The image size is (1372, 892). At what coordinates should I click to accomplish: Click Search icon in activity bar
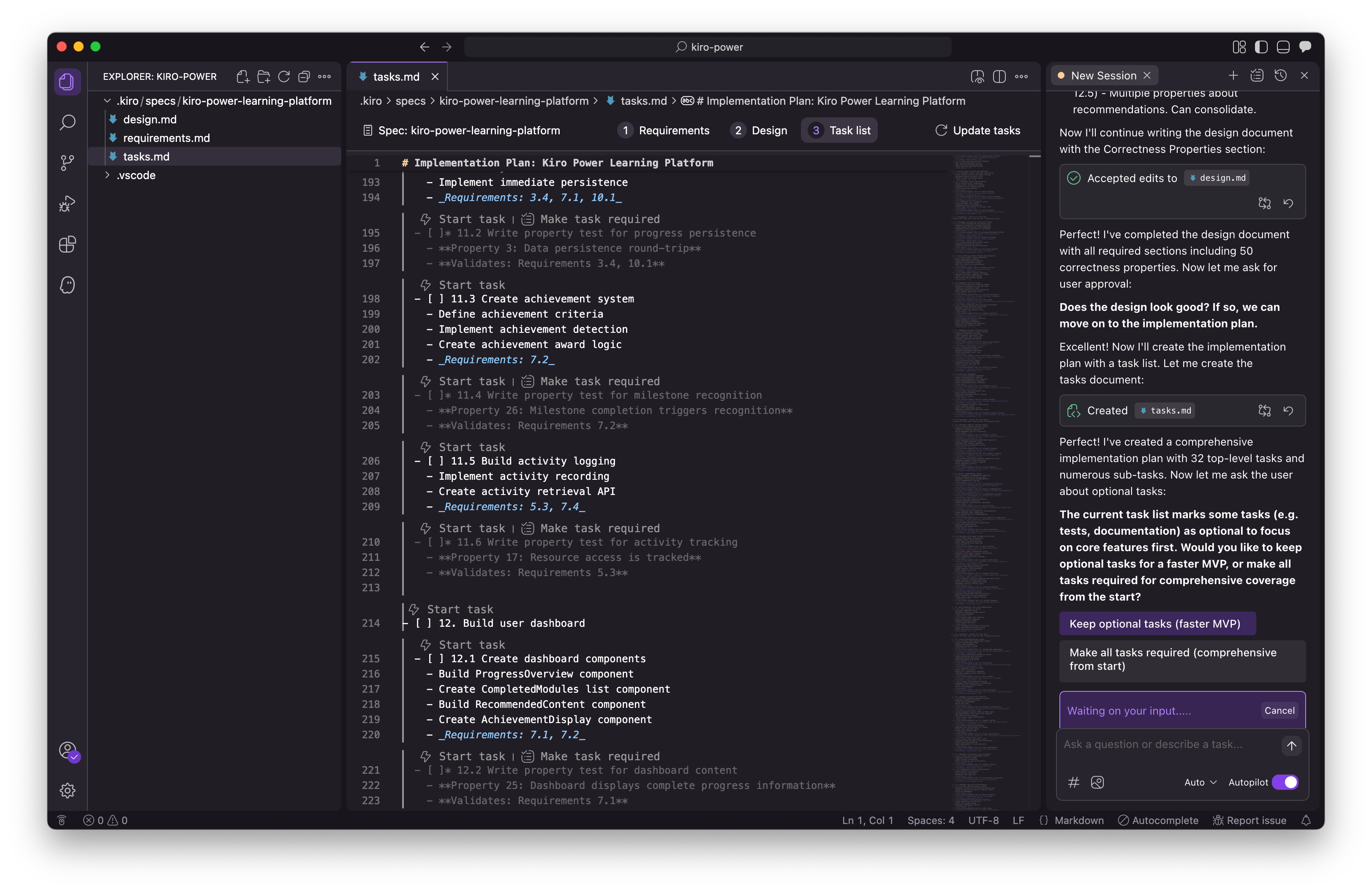pos(68,122)
